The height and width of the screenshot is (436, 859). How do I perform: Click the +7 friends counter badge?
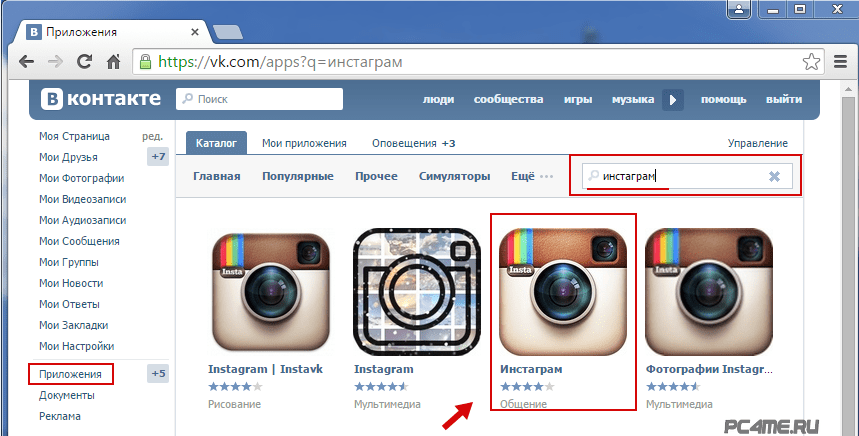(158, 157)
